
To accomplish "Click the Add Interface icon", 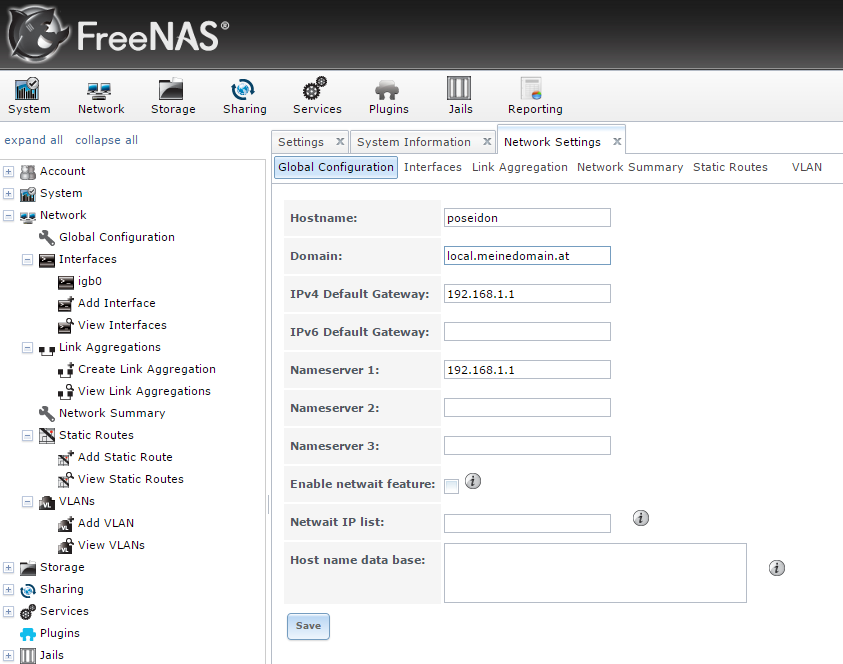I will [x=66, y=304].
